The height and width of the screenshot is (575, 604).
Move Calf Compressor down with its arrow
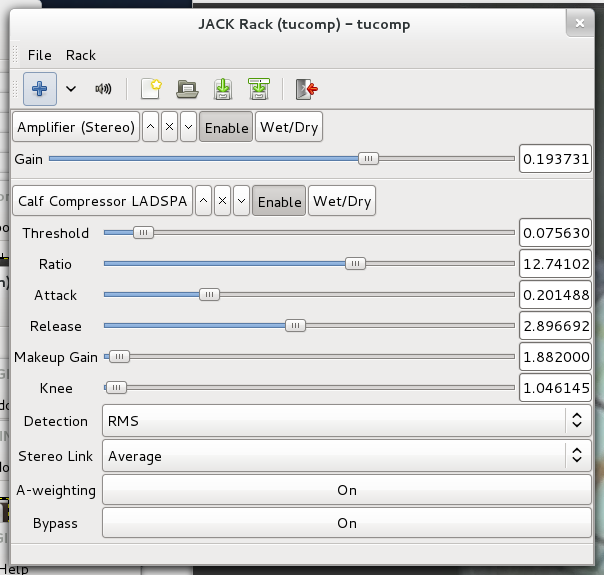242,201
